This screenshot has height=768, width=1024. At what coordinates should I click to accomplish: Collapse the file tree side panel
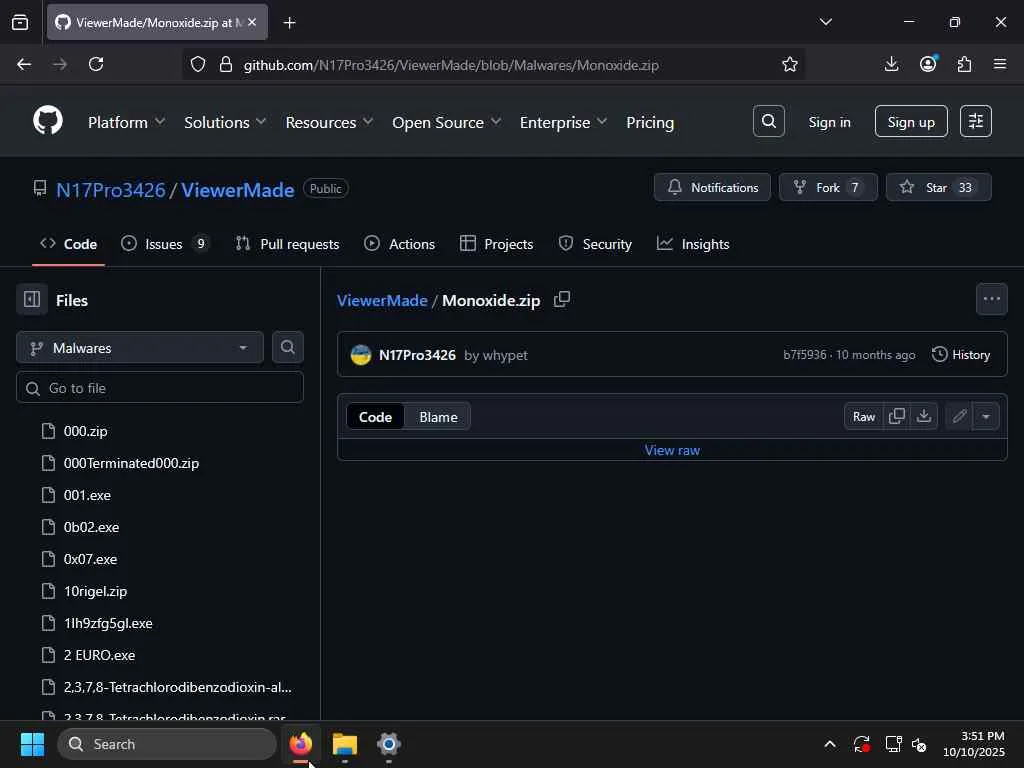[32, 300]
